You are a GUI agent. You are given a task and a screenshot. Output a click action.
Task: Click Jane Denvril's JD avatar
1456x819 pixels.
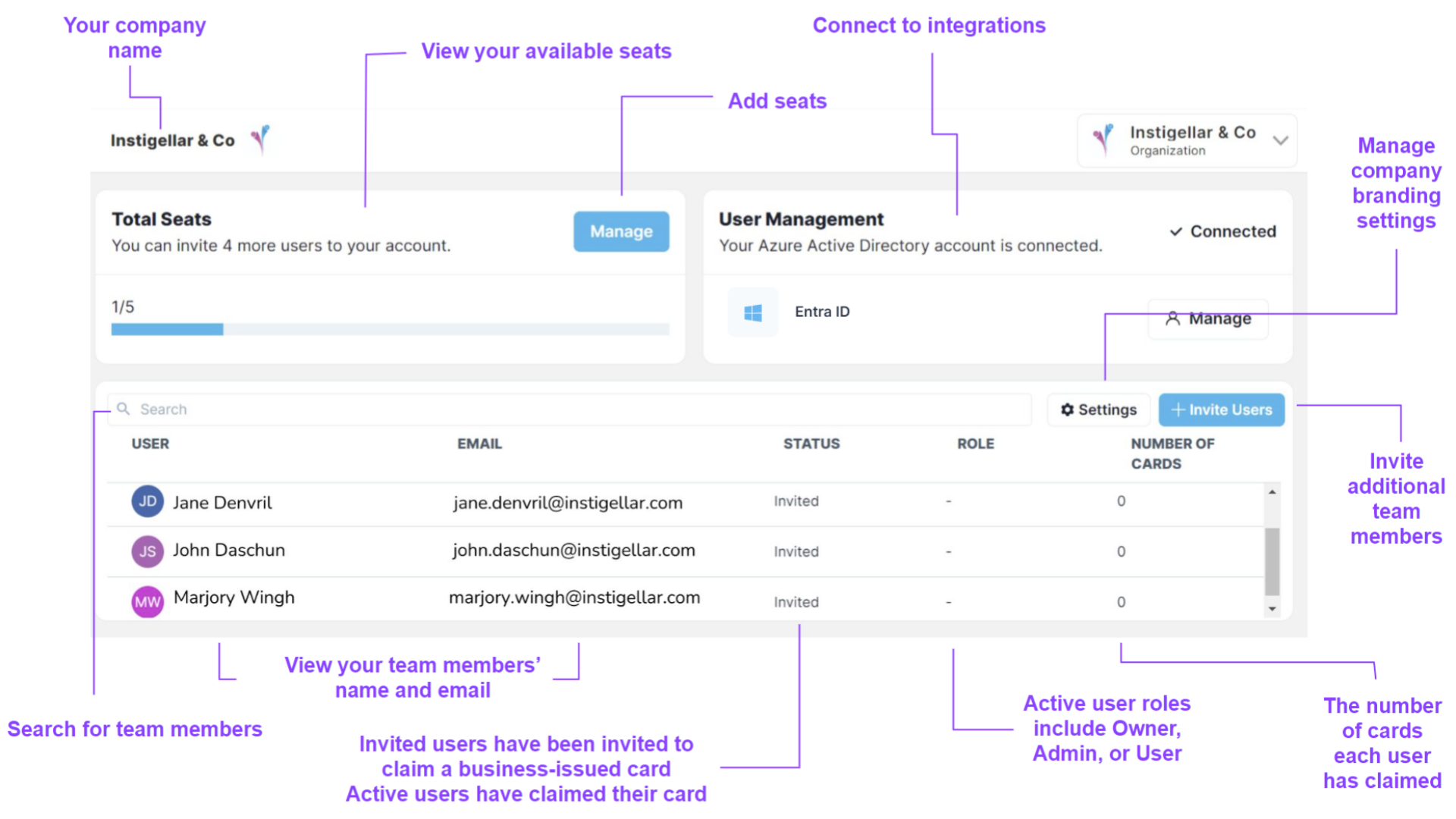147,501
